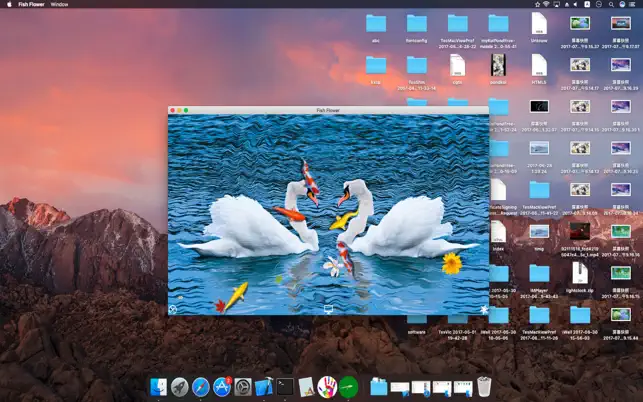This screenshot has width=643, height=402.
Task: Open Finder from the Dock
Action: (x=158, y=387)
